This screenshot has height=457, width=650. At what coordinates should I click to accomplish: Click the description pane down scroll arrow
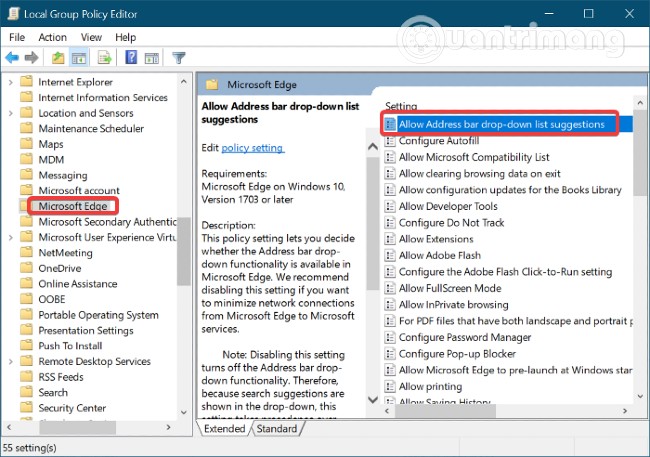[373, 399]
